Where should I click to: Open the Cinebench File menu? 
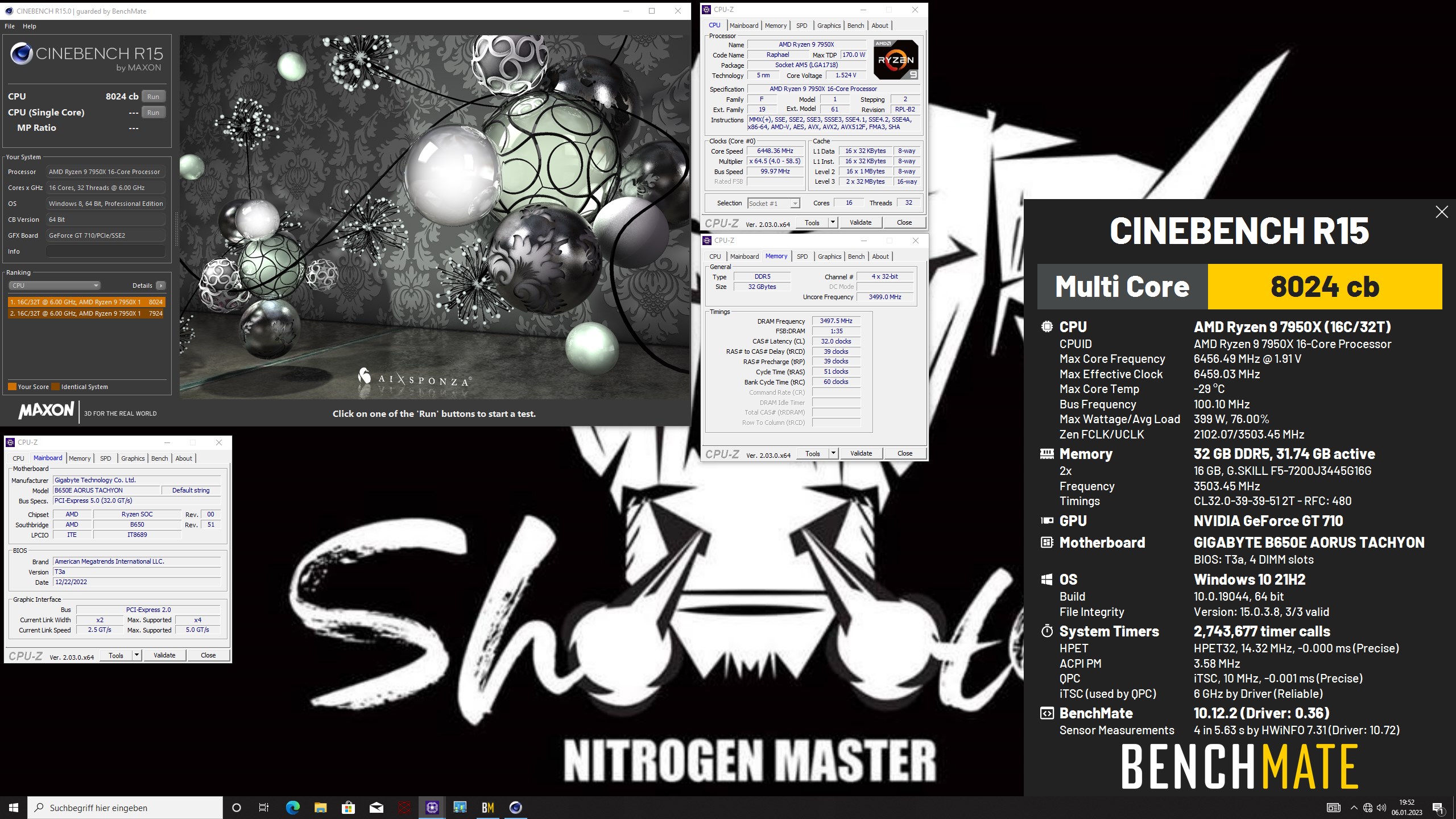10,26
